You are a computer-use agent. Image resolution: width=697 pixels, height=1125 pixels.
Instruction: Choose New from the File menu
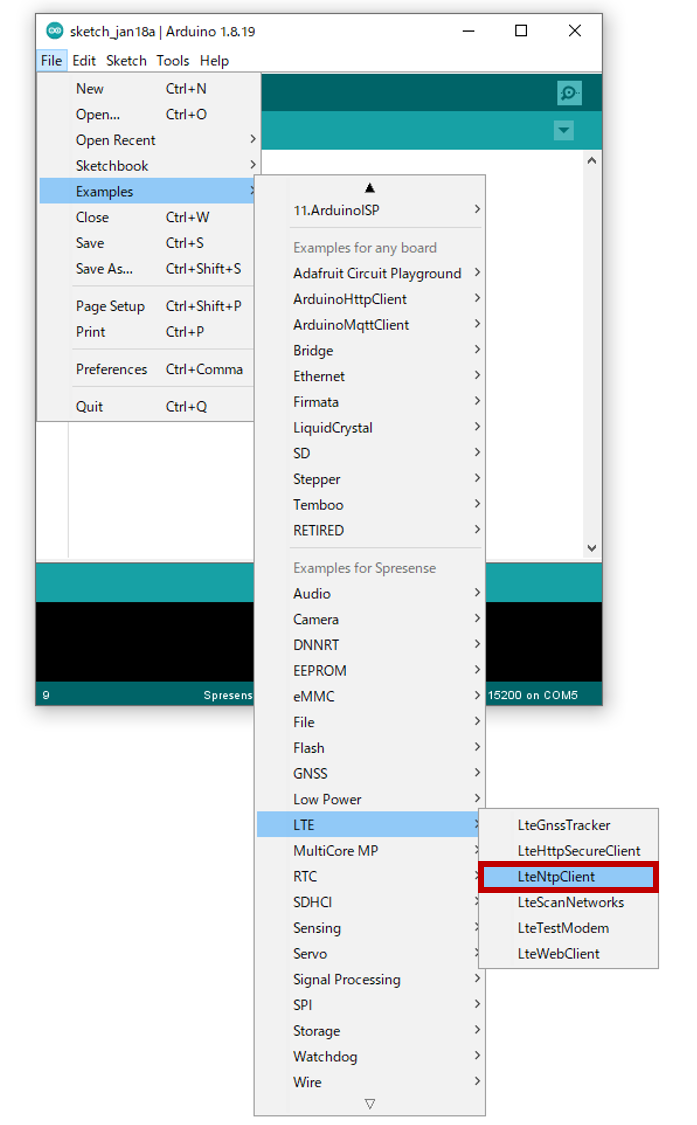[147, 89]
